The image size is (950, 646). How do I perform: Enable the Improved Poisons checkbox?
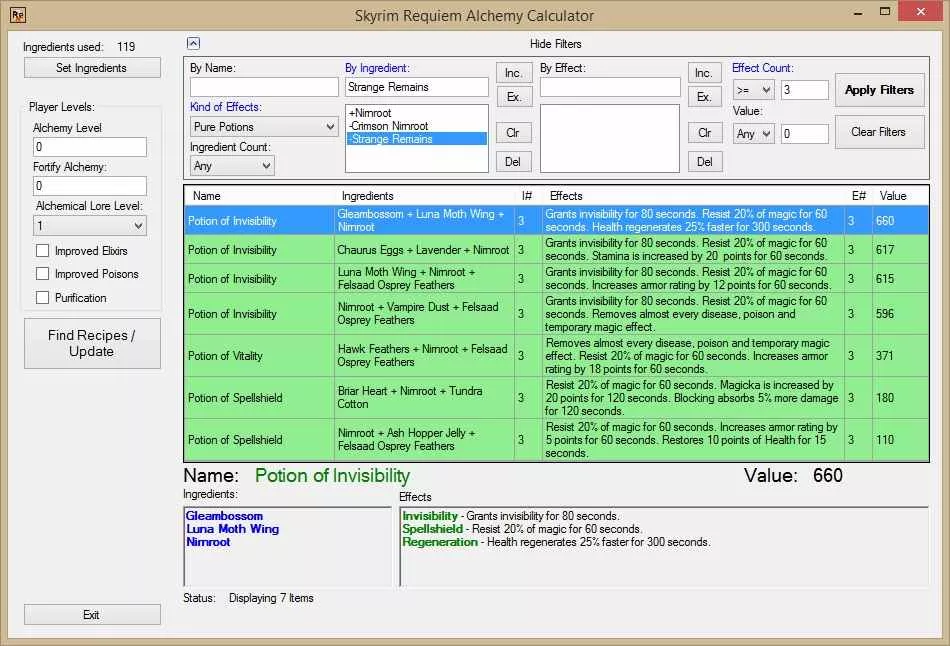[42, 274]
